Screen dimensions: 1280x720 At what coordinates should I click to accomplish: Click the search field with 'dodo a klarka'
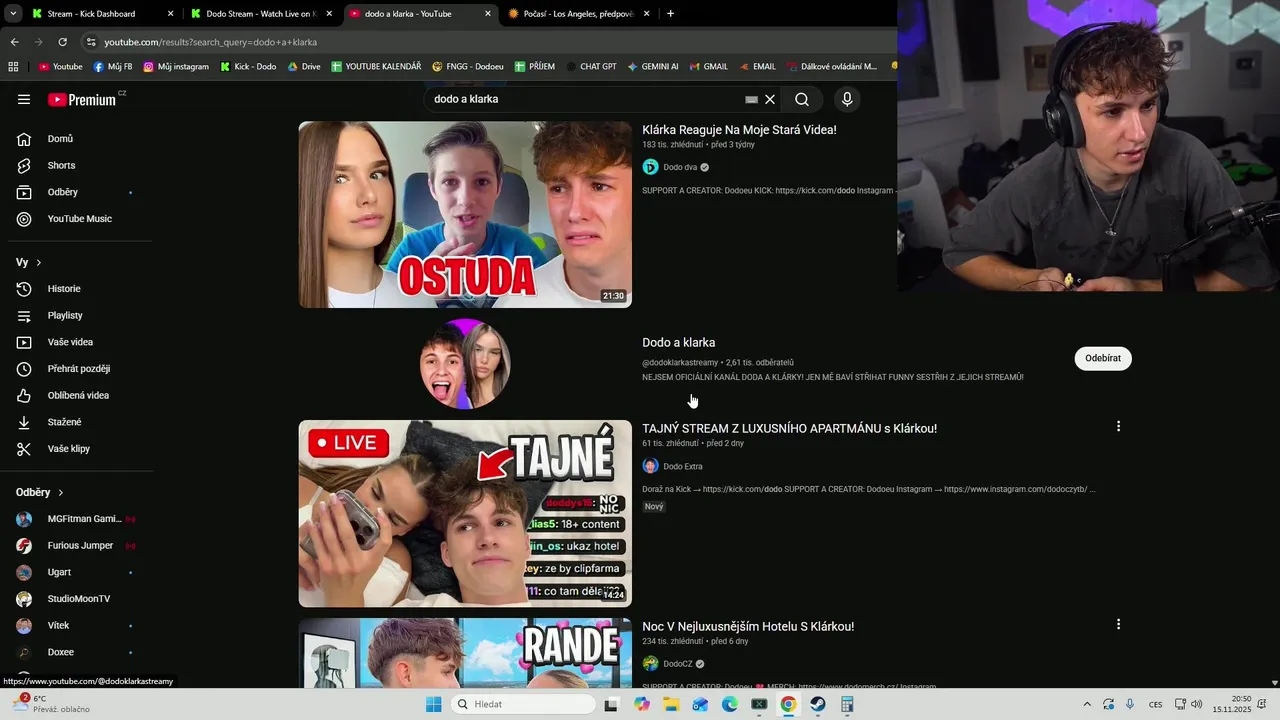[585, 99]
